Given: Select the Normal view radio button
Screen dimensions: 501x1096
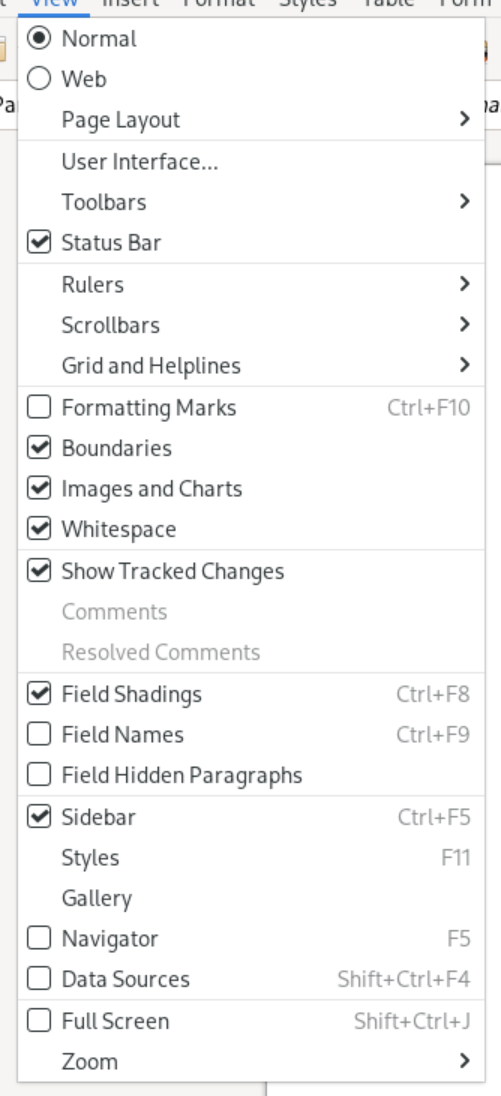Looking at the screenshot, I should click(x=38, y=38).
